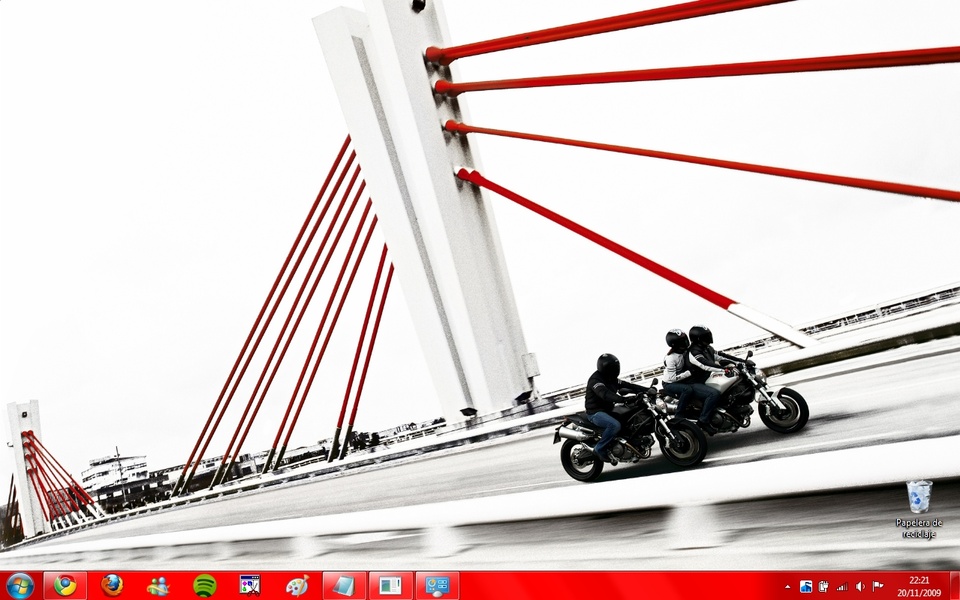The image size is (960, 600).
Task: Open the battery power tray icon
Action: point(823,586)
